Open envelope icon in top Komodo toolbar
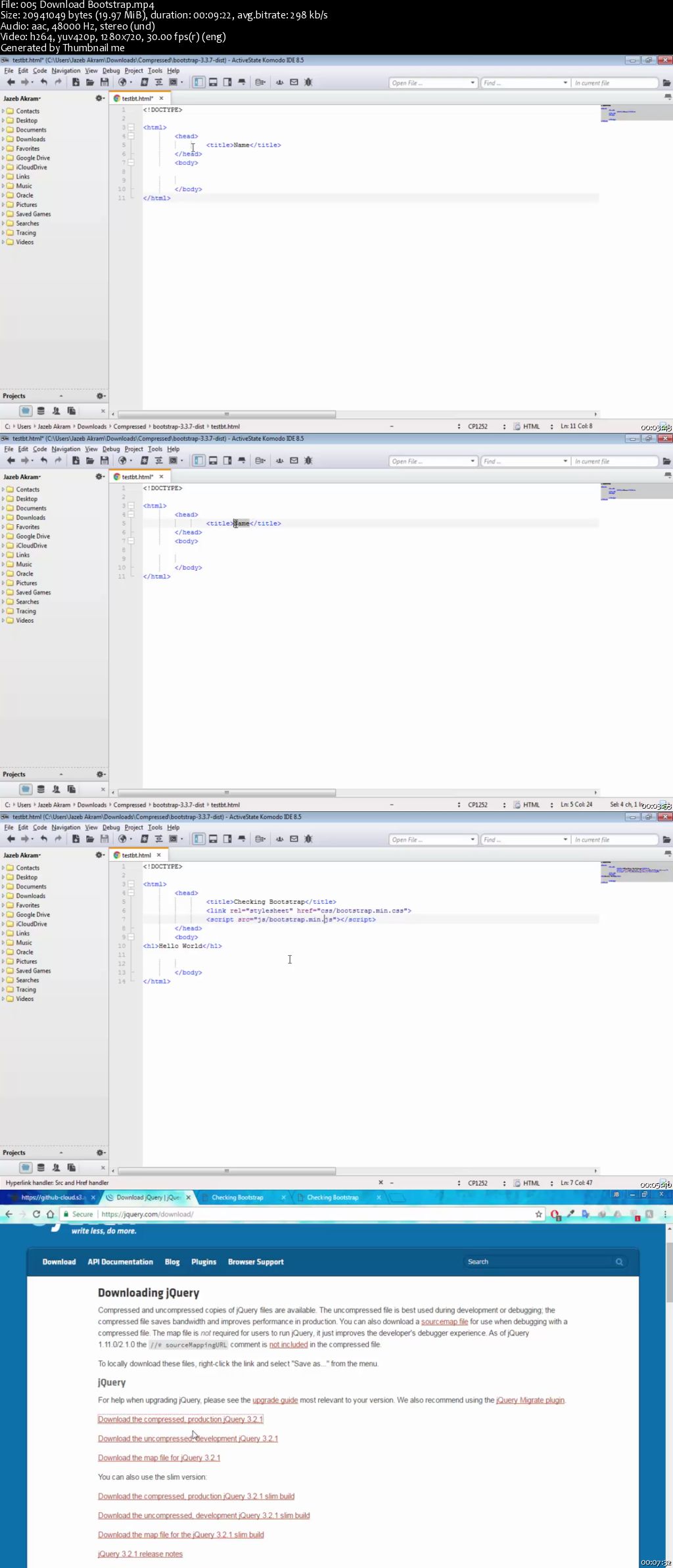This screenshot has width=673, height=1568. pyautogui.click(x=294, y=82)
